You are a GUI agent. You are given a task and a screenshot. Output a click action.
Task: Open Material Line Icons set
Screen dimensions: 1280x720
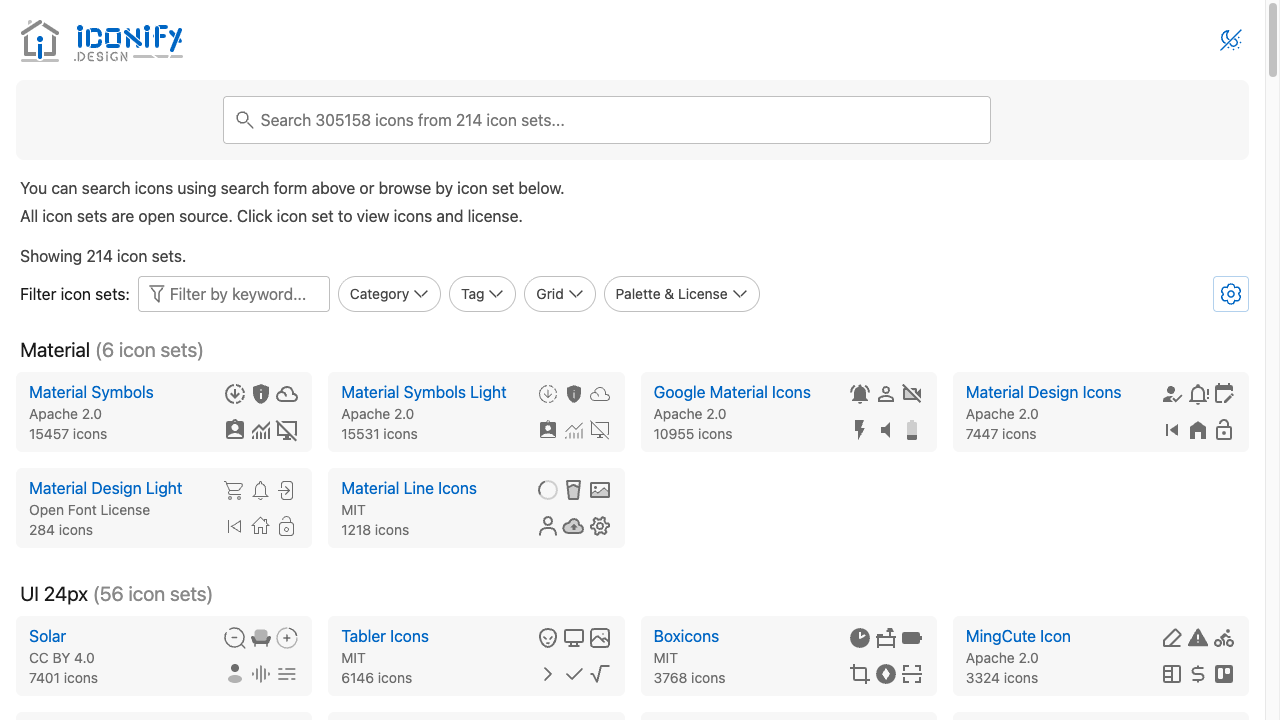409,488
